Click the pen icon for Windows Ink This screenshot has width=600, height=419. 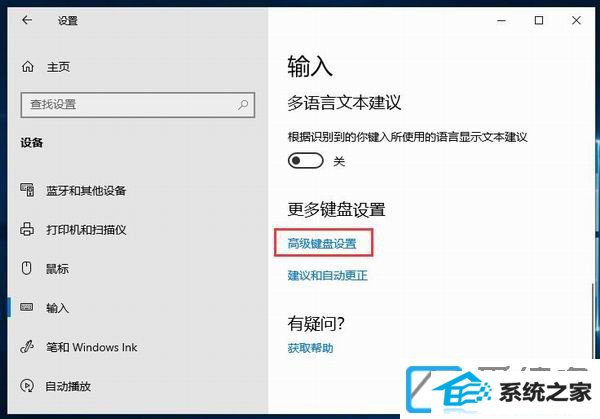pos(27,346)
